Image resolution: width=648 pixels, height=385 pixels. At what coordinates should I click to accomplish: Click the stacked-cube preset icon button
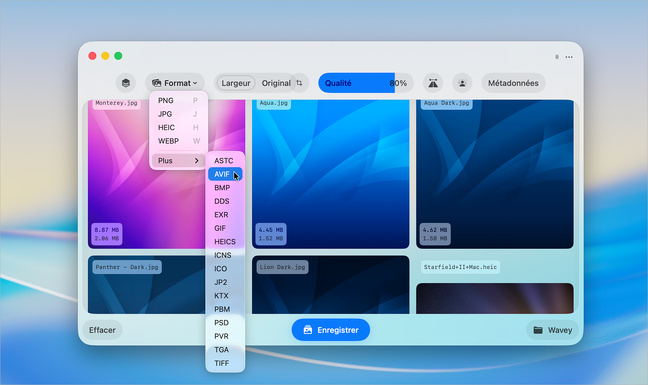point(126,83)
